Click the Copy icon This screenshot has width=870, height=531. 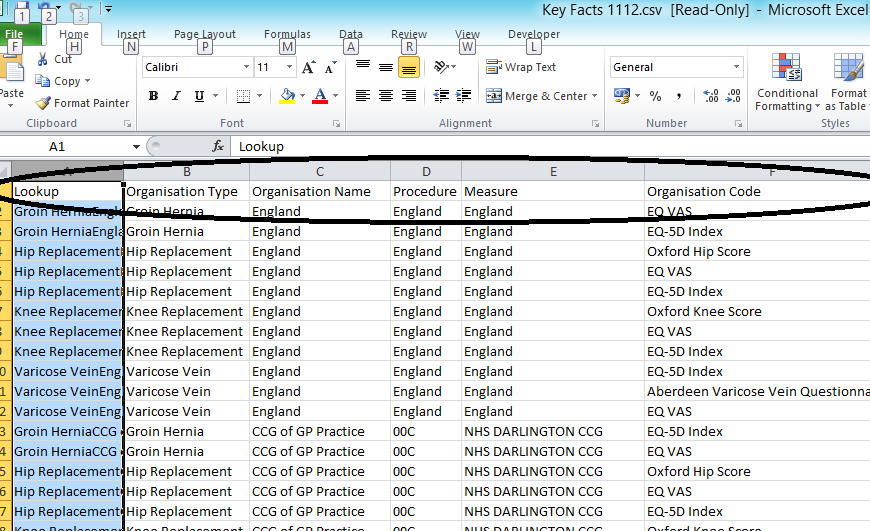(42, 81)
